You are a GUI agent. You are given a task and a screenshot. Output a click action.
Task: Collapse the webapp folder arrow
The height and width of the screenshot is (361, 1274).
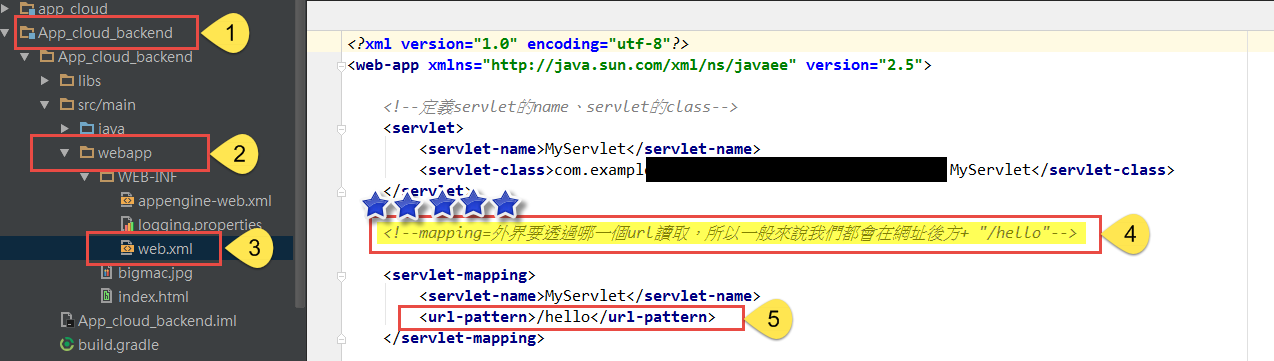pyautogui.click(x=65, y=153)
